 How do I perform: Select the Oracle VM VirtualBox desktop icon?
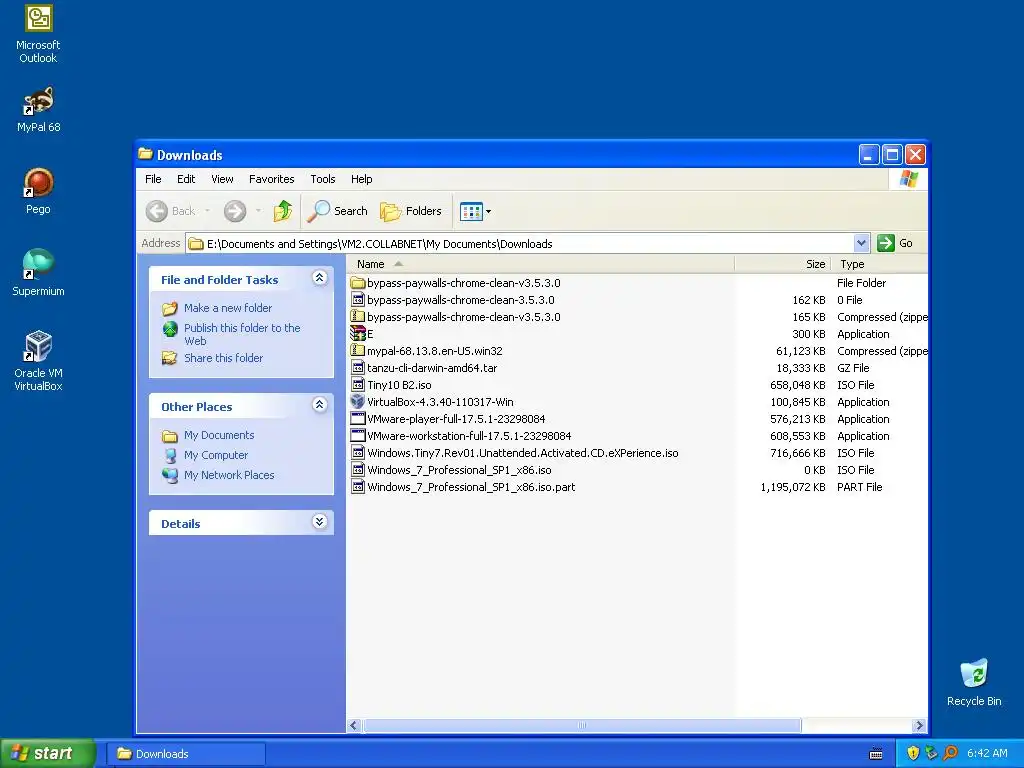pos(38,360)
